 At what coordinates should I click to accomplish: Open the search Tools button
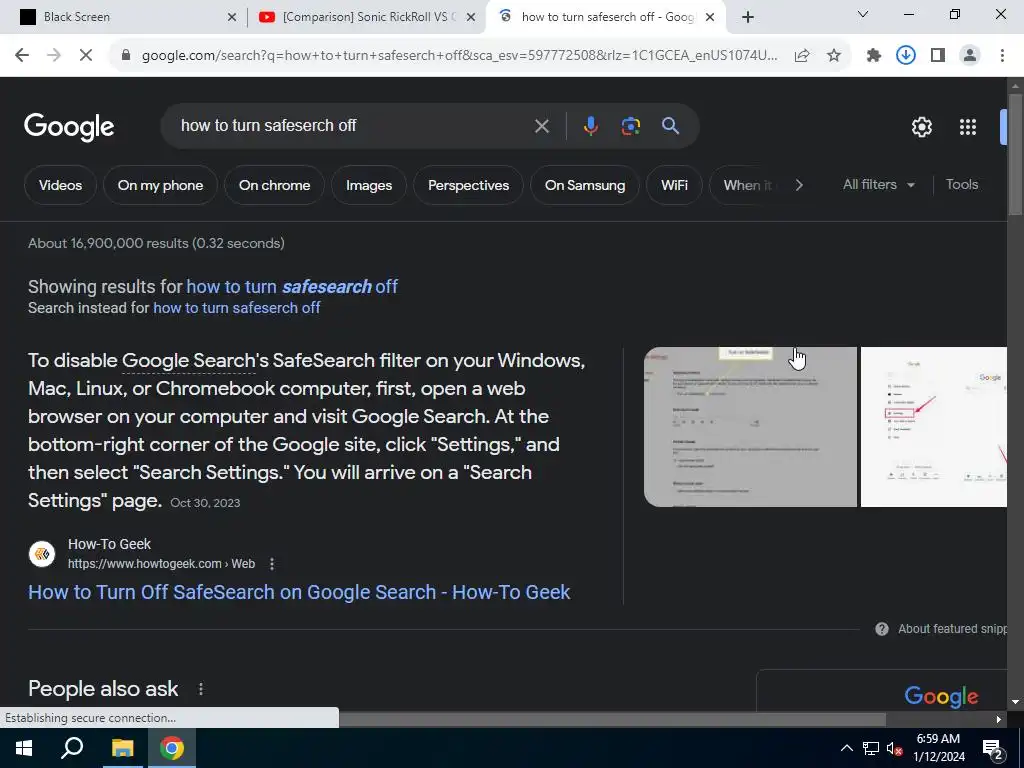click(x=962, y=185)
